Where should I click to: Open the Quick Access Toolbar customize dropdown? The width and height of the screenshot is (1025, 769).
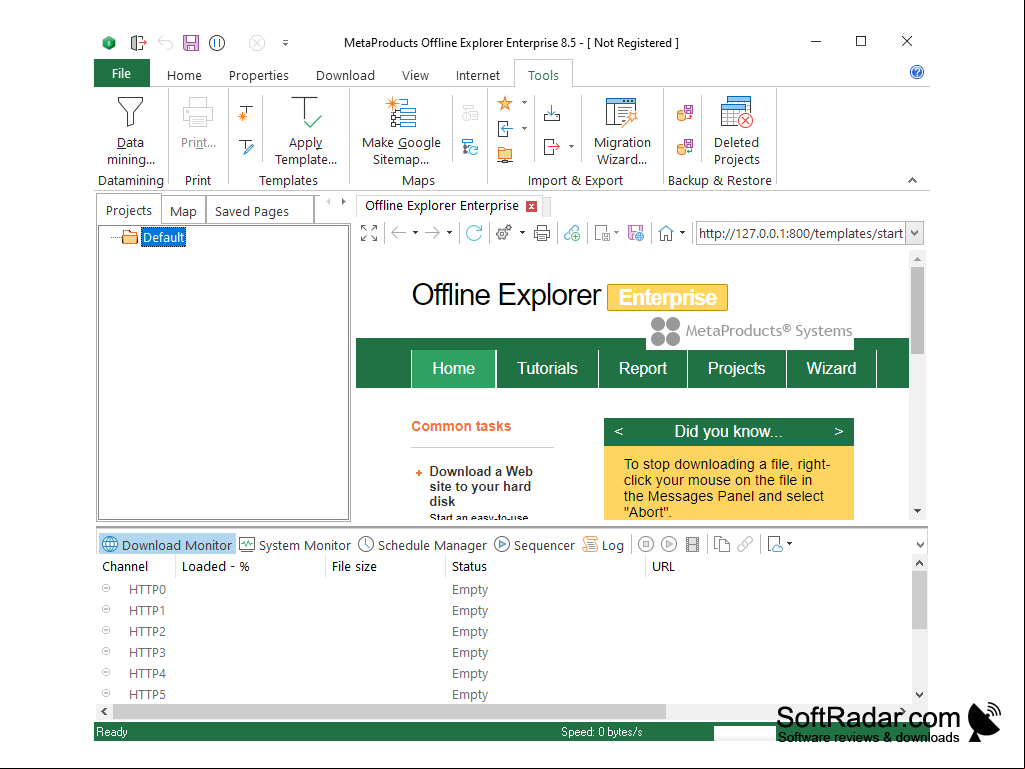(x=286, y=43)
